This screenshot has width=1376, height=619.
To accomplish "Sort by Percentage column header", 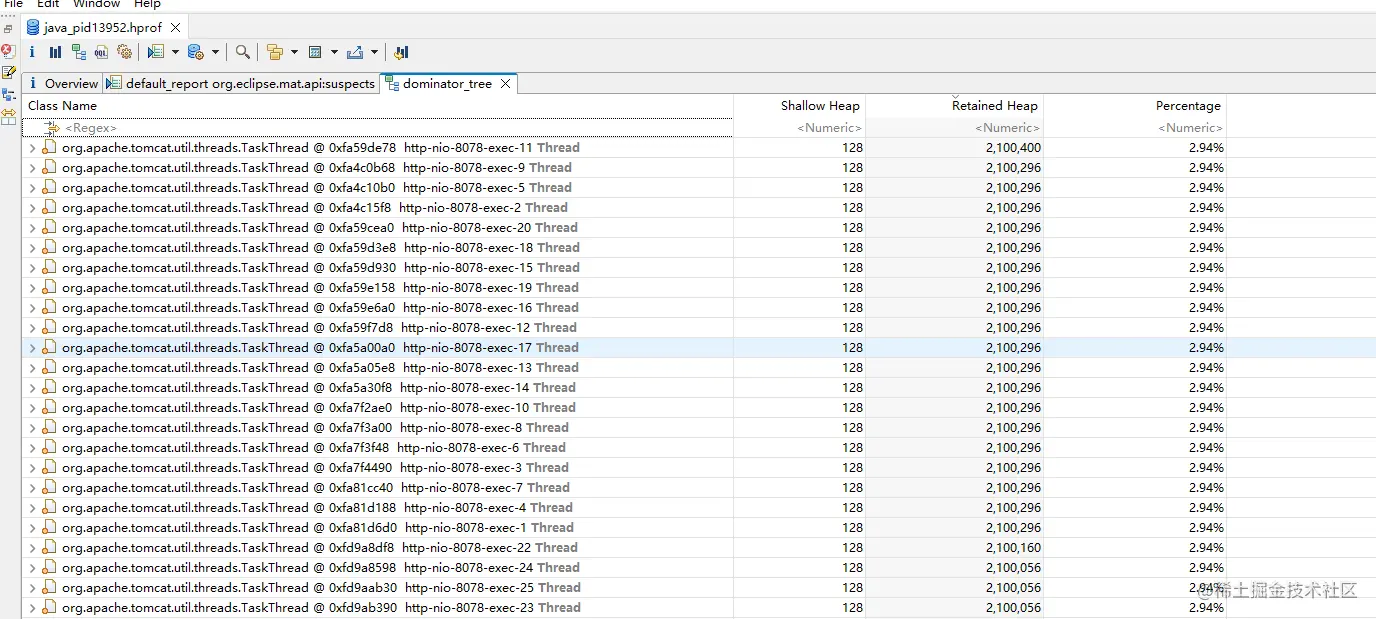I will (1135, 106).
